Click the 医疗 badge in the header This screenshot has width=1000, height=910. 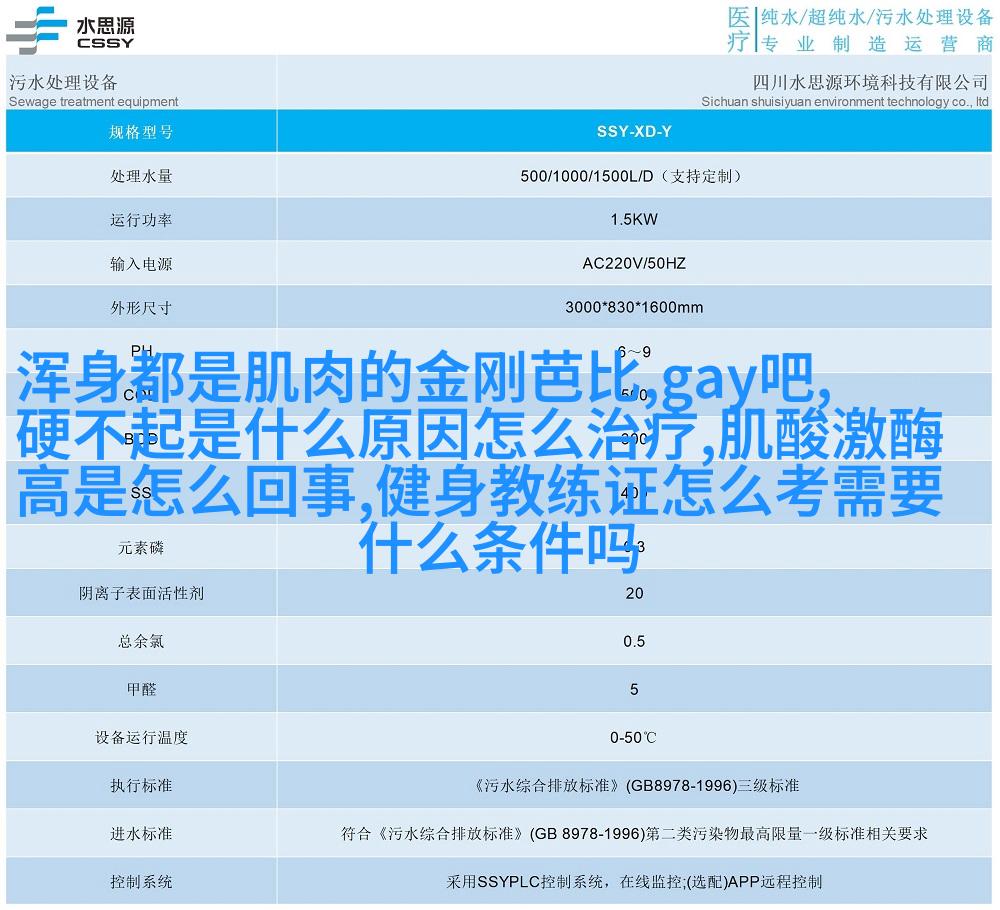[x=738, y=29]
